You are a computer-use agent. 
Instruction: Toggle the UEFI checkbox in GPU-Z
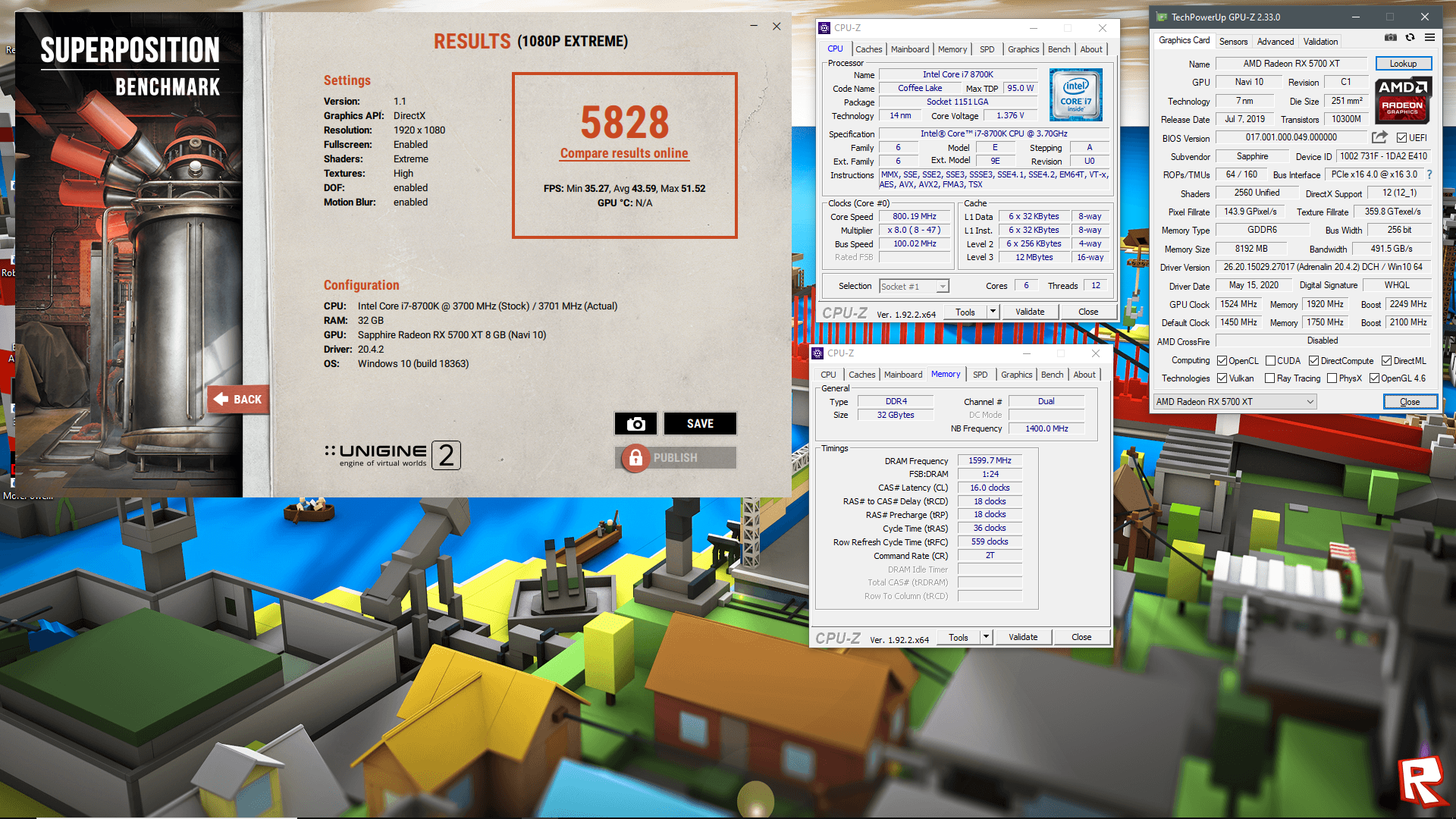(1401, 138)
